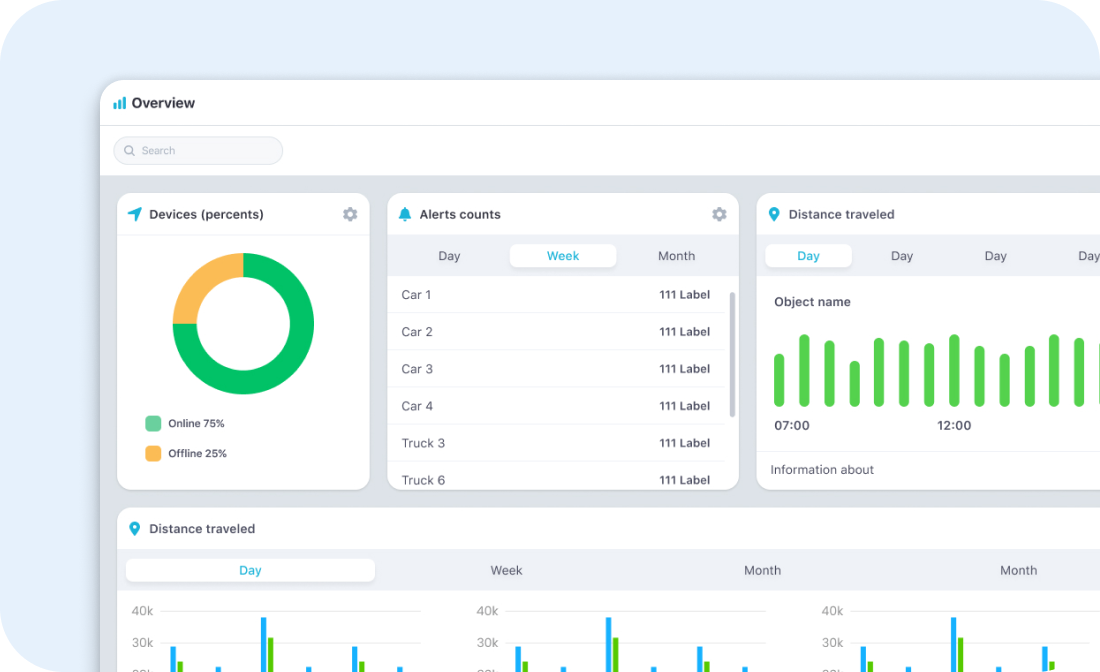Select the active Day tab in bottom Distance traveled

pyautogui.click(x=250, y=570)
